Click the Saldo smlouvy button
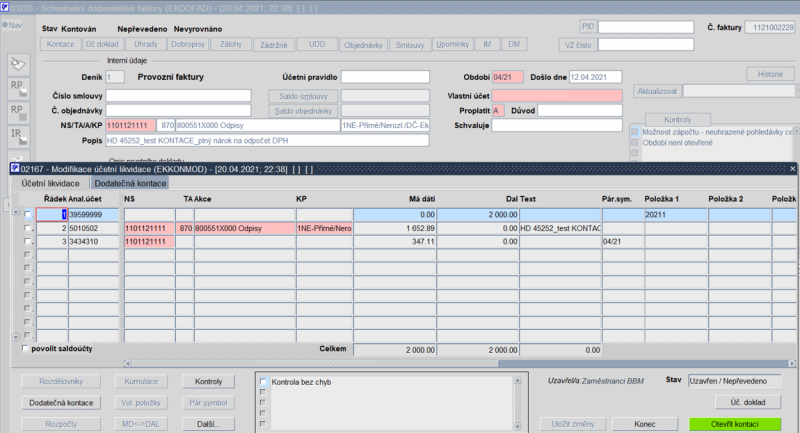Viewport: 800px width, 433px height. point(303,96)
